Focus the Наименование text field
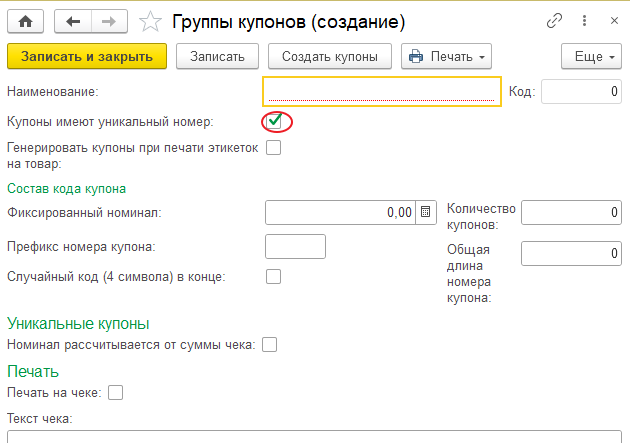This screenshot has height=443, width=630. (x=381, y=92)
